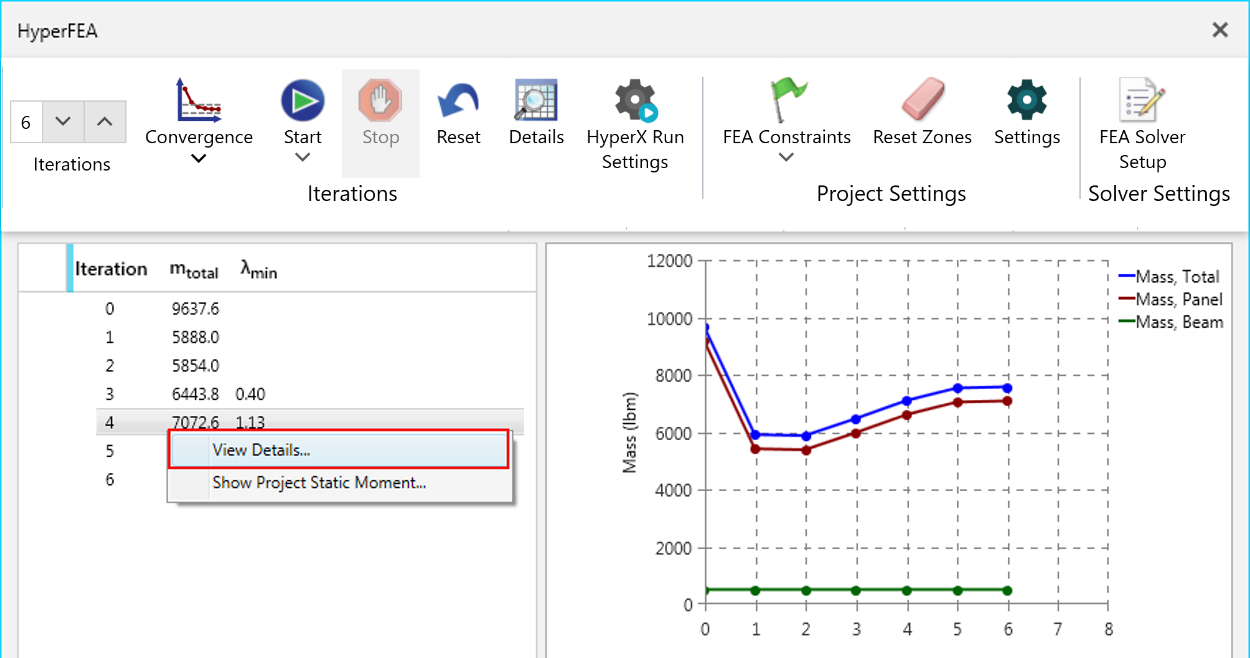This screenshot has height=658, width=1250.
Task: Click the 0.40 lambda value cell
Action: coord(251,394)
